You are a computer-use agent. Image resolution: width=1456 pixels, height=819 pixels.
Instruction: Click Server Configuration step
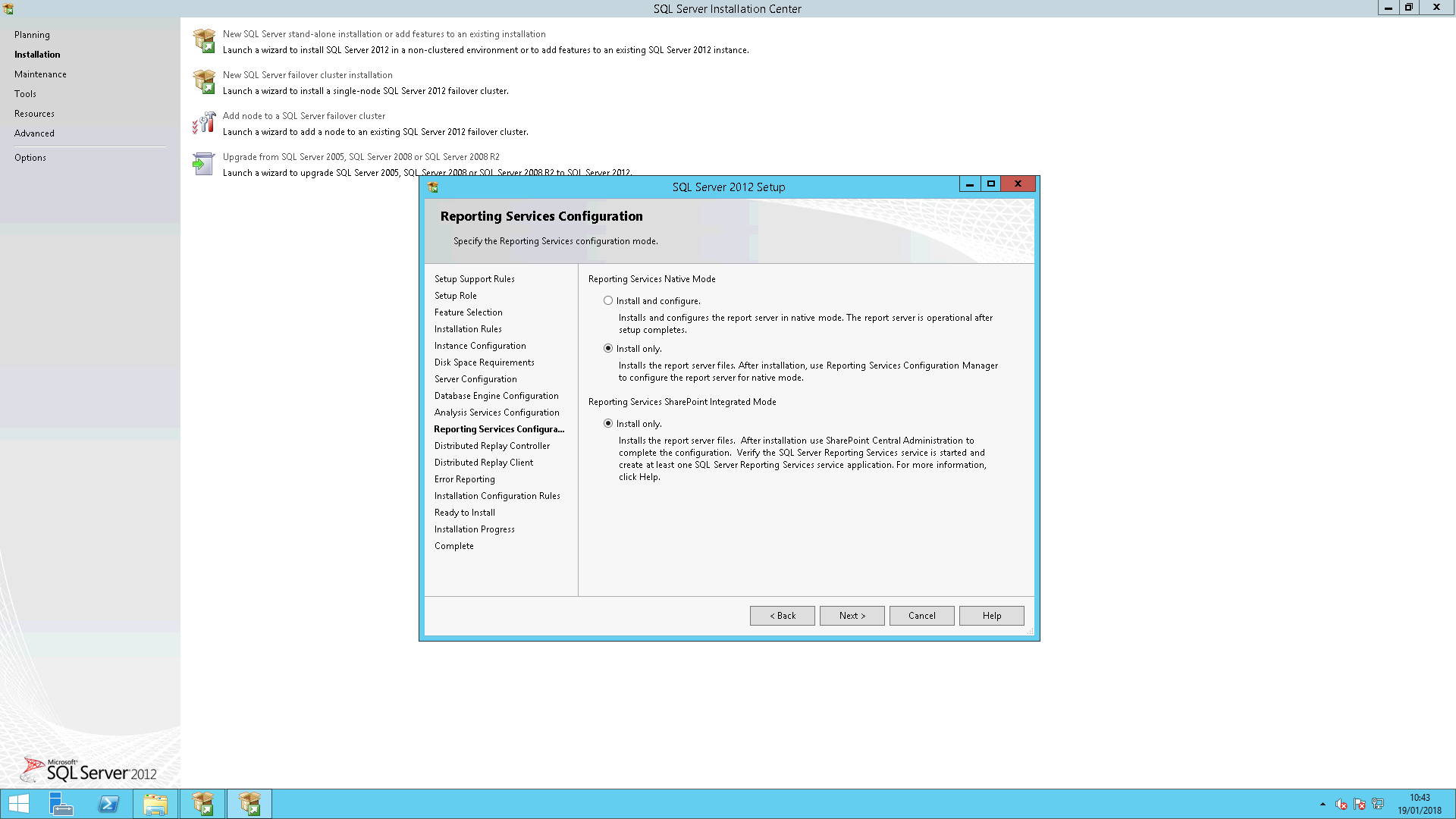pos(475,379)
